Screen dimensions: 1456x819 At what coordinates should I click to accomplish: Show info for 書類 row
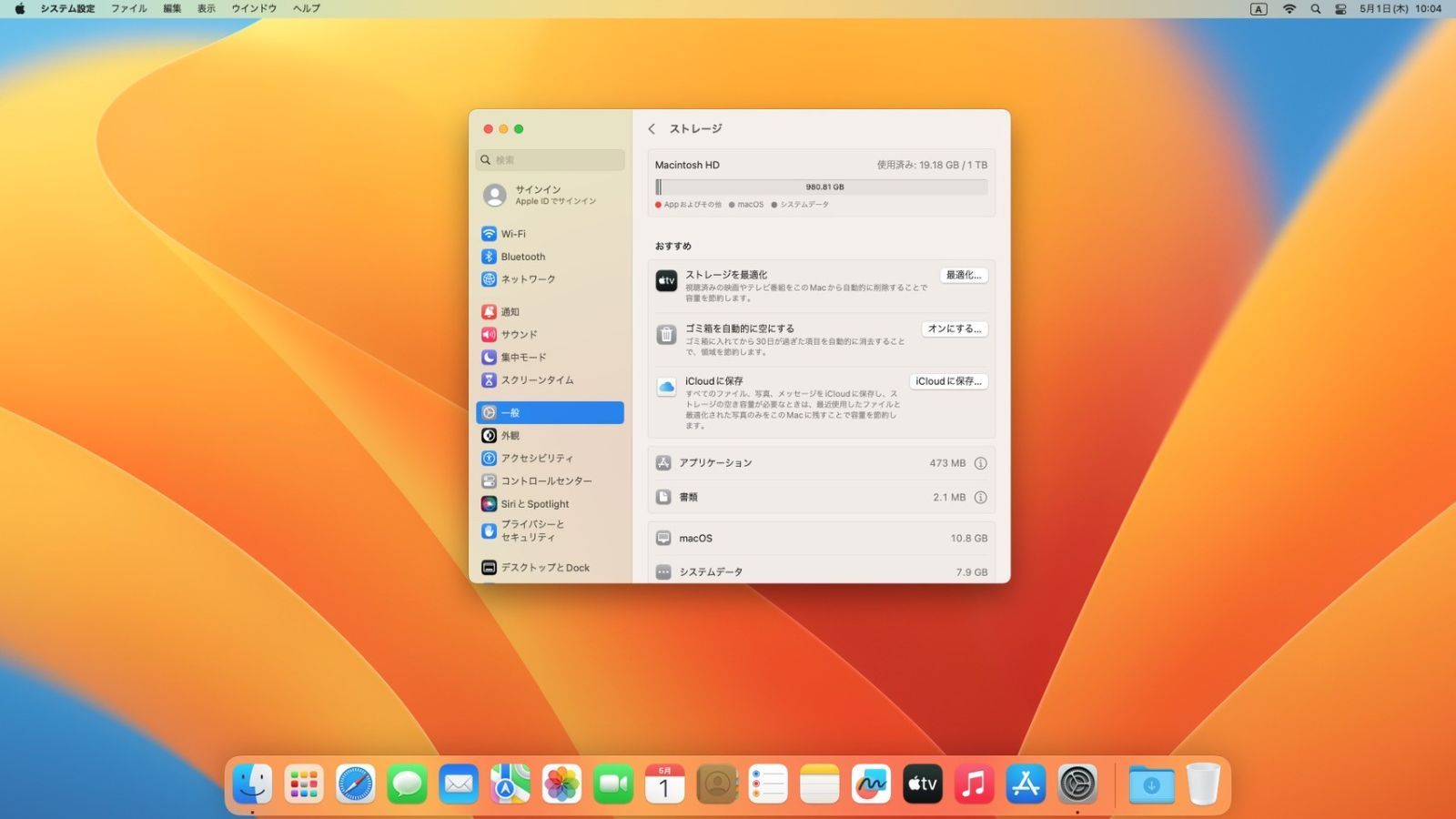pos(980,497)
